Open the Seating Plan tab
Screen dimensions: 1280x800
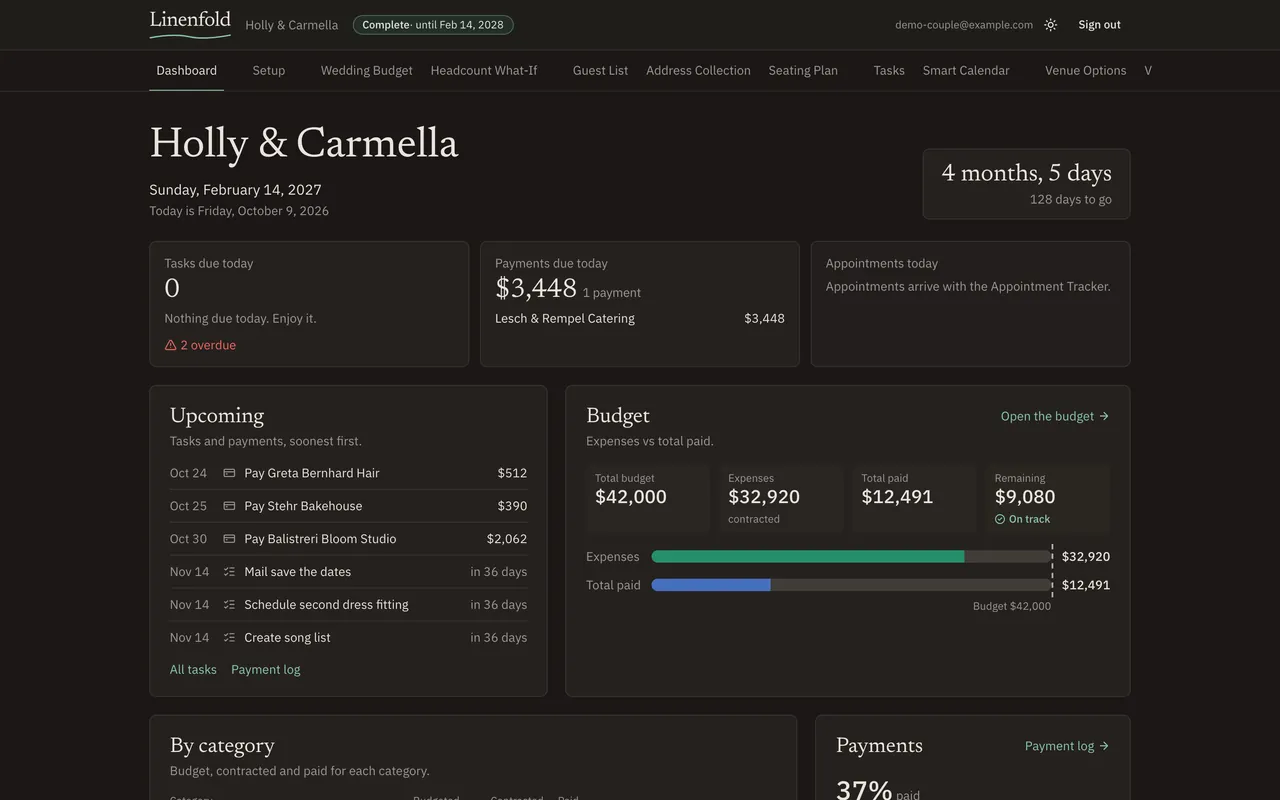[803, 70]
